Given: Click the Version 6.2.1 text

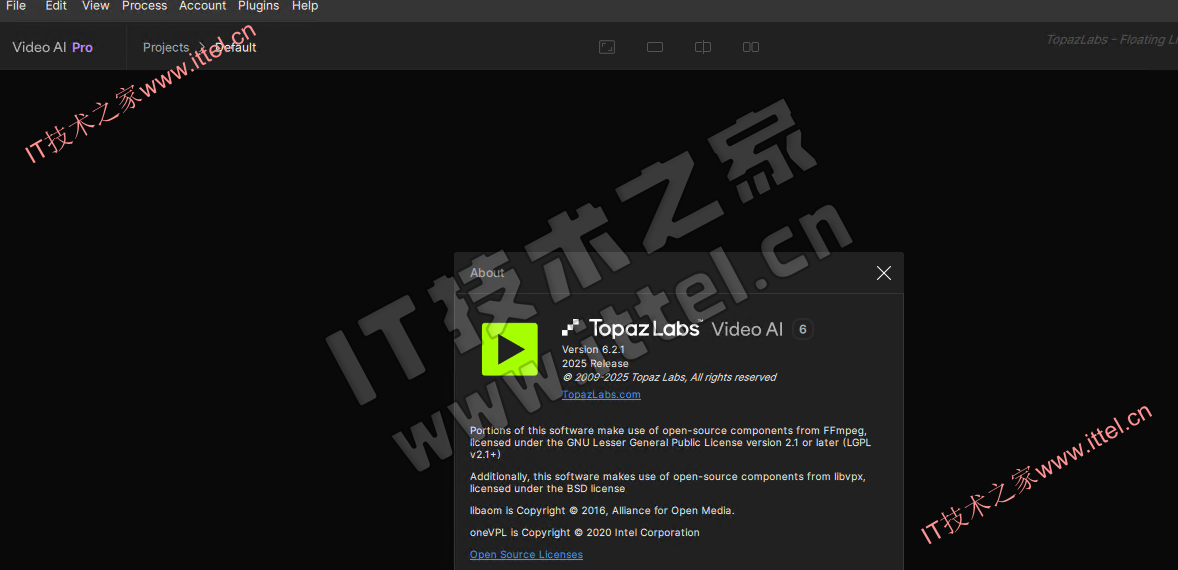Looking at the screenshot, I should [594, 350].
